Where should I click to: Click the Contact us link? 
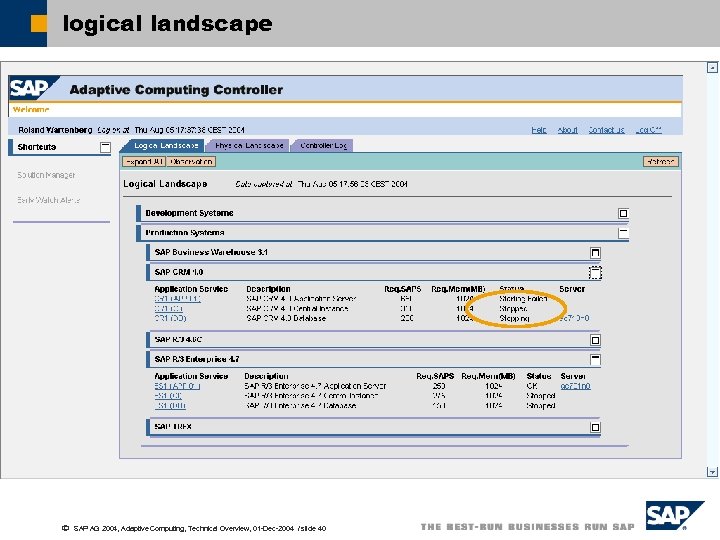point(607,130)
